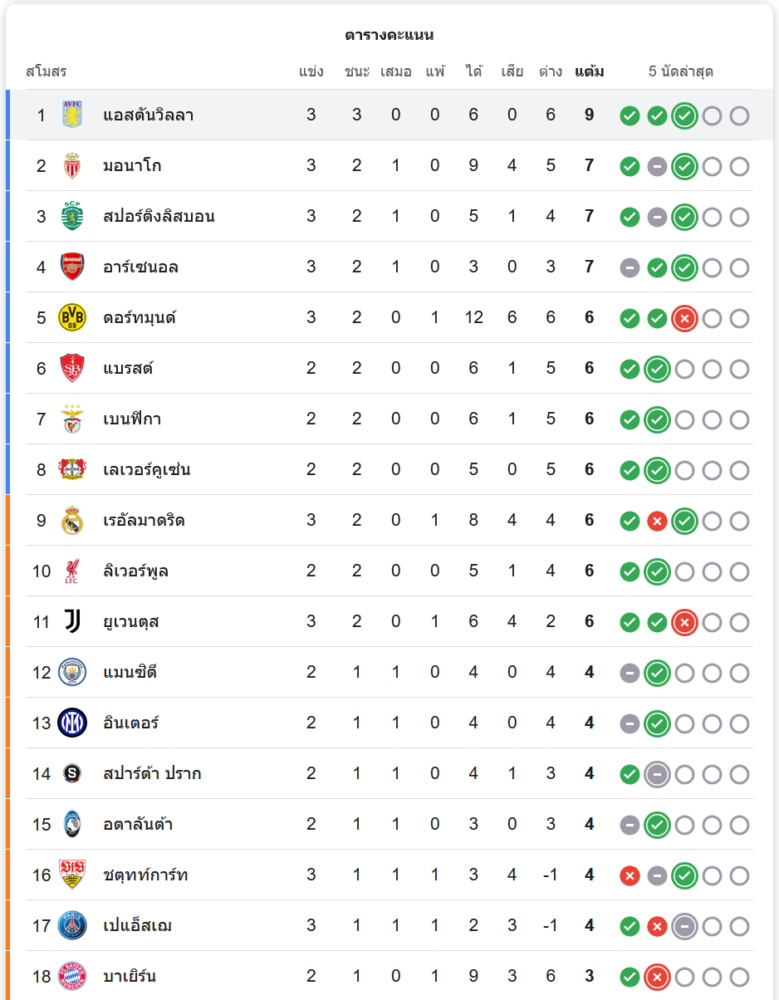Click the Juventus club logo
This screenshot has height=1000, width=779.
[72, 622]
